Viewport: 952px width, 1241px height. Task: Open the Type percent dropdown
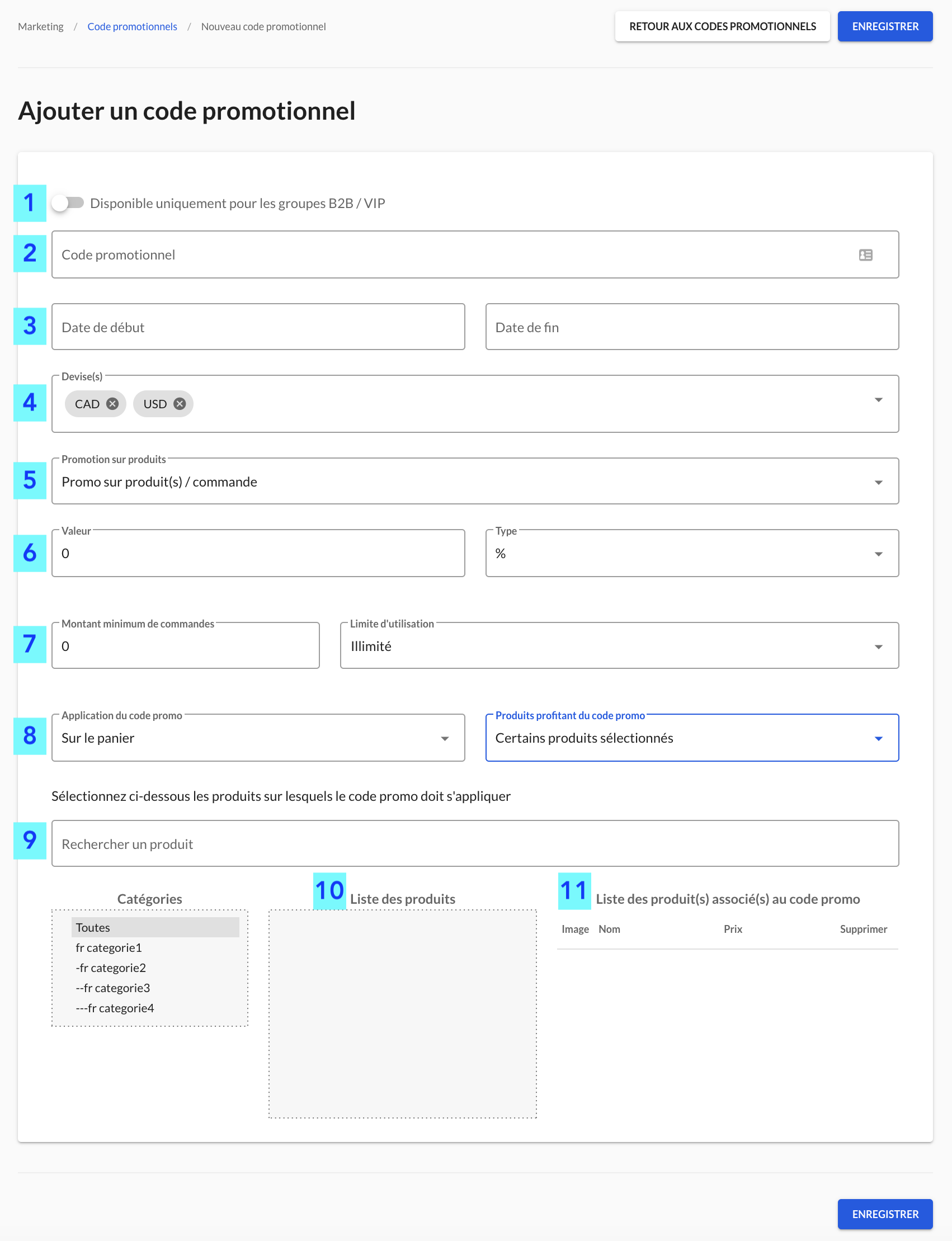click(692, 553)
